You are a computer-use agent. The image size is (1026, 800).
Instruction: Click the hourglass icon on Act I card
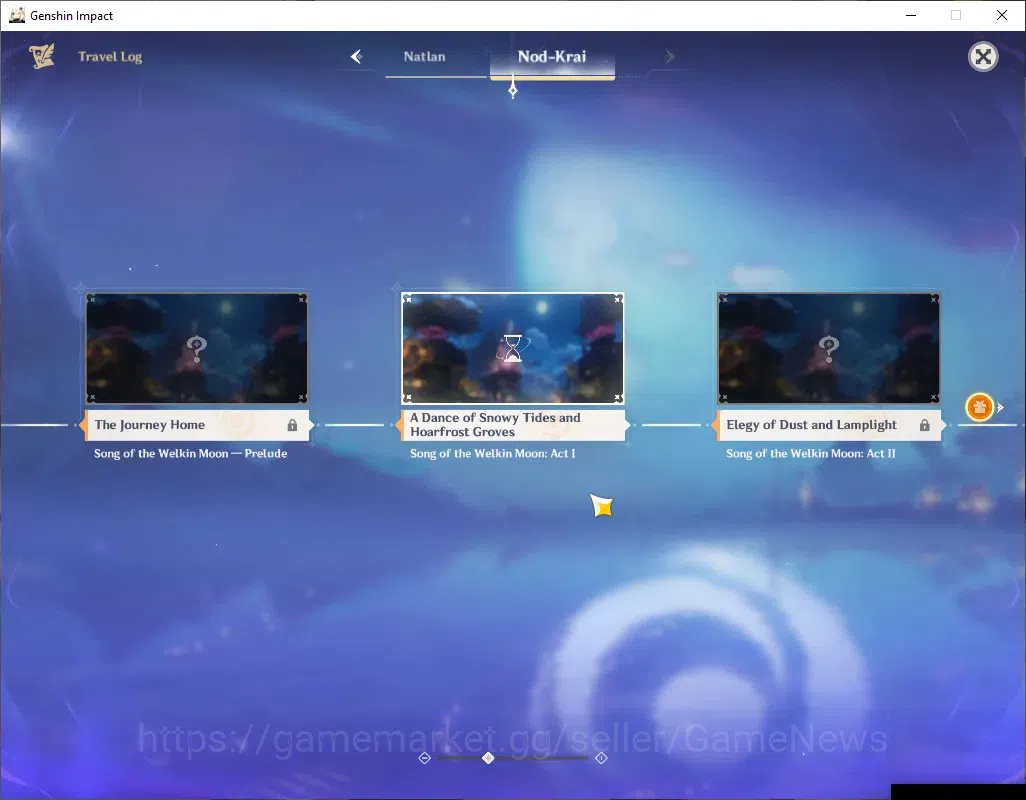click(x=513, y=348)
